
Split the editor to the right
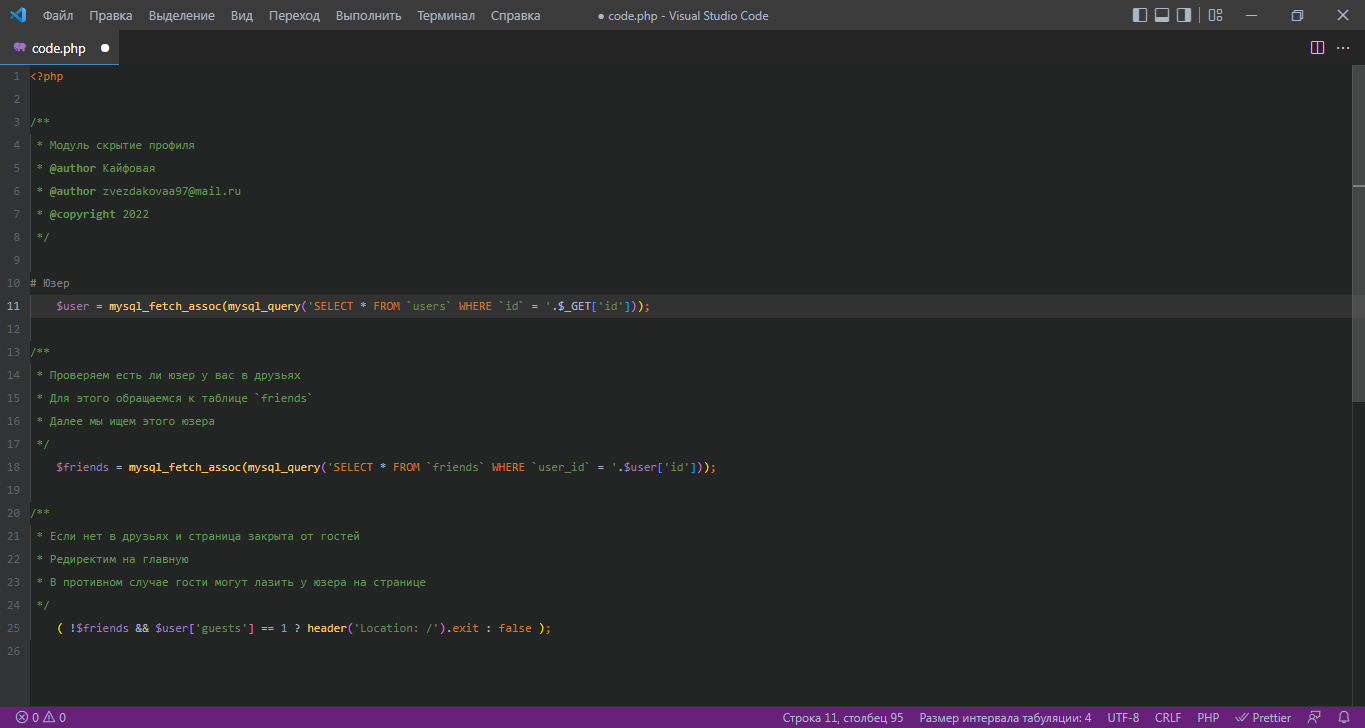(x=1317, y=48)
